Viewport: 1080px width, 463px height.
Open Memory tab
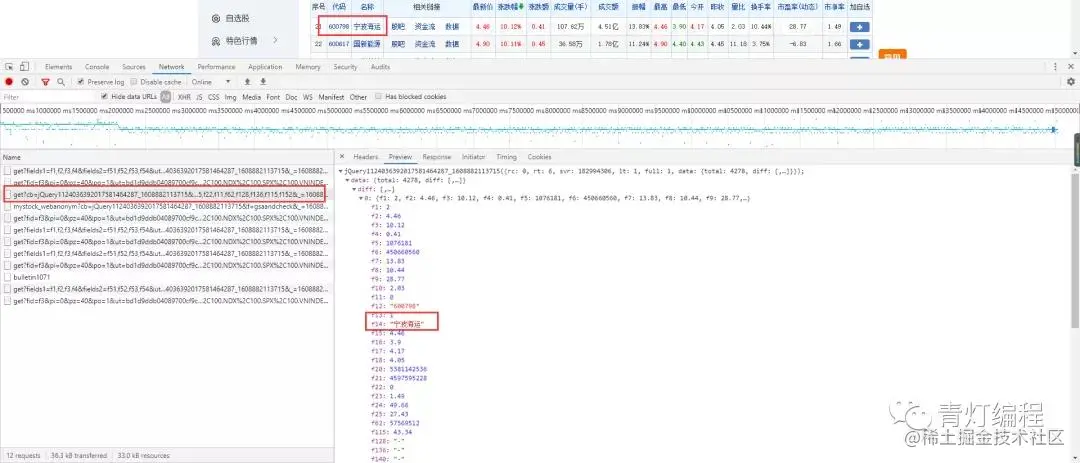[x=308, y=67]
